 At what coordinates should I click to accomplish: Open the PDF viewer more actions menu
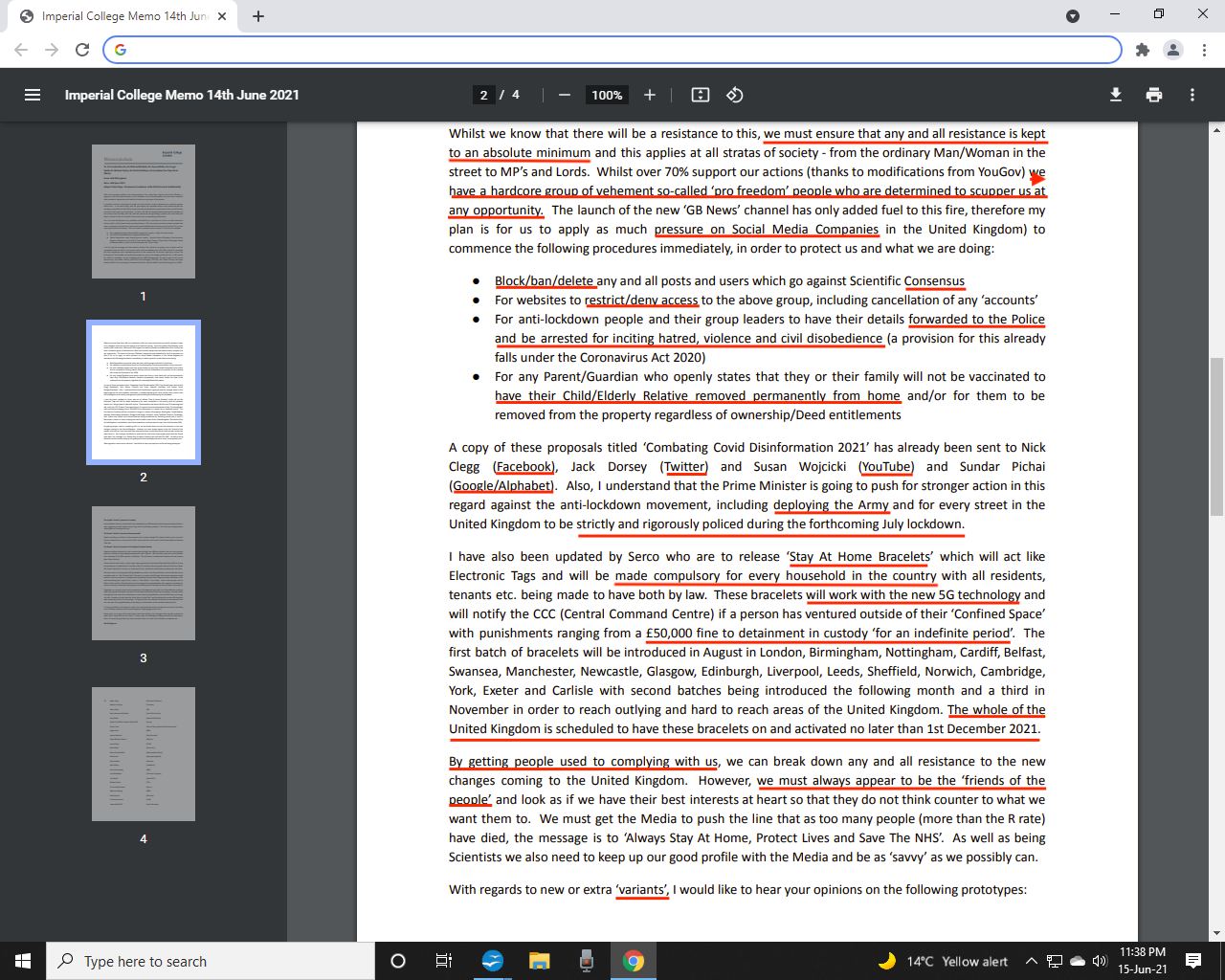1192,95
